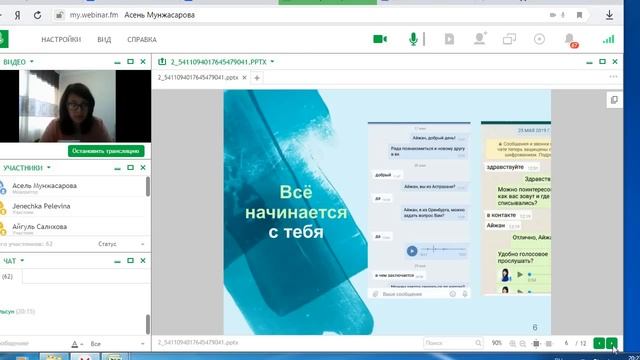Reload the browser page
Image resolution: width=640 pixels, height=360 pixels.
(37, 15)
